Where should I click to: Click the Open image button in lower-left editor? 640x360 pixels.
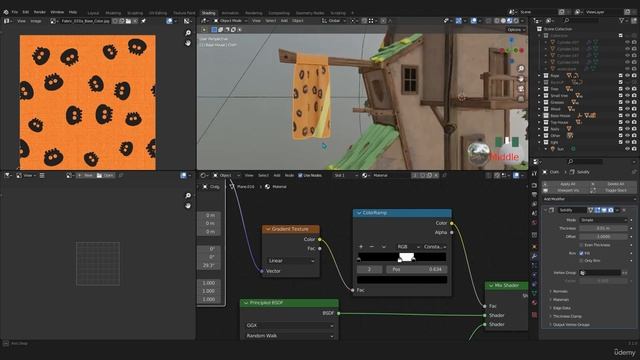point(105,175)
